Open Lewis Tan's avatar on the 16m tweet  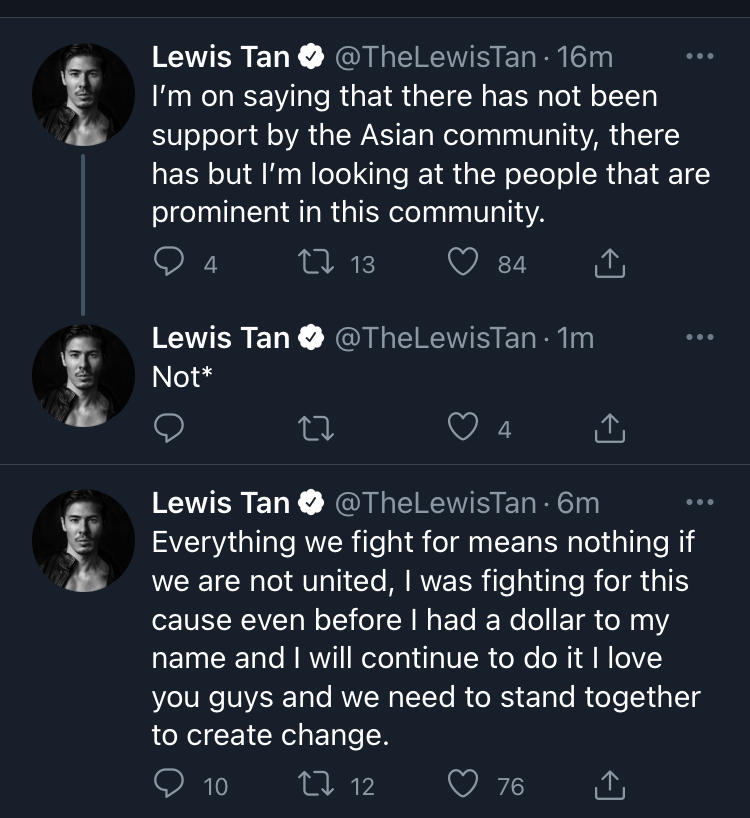pos(83,94)
